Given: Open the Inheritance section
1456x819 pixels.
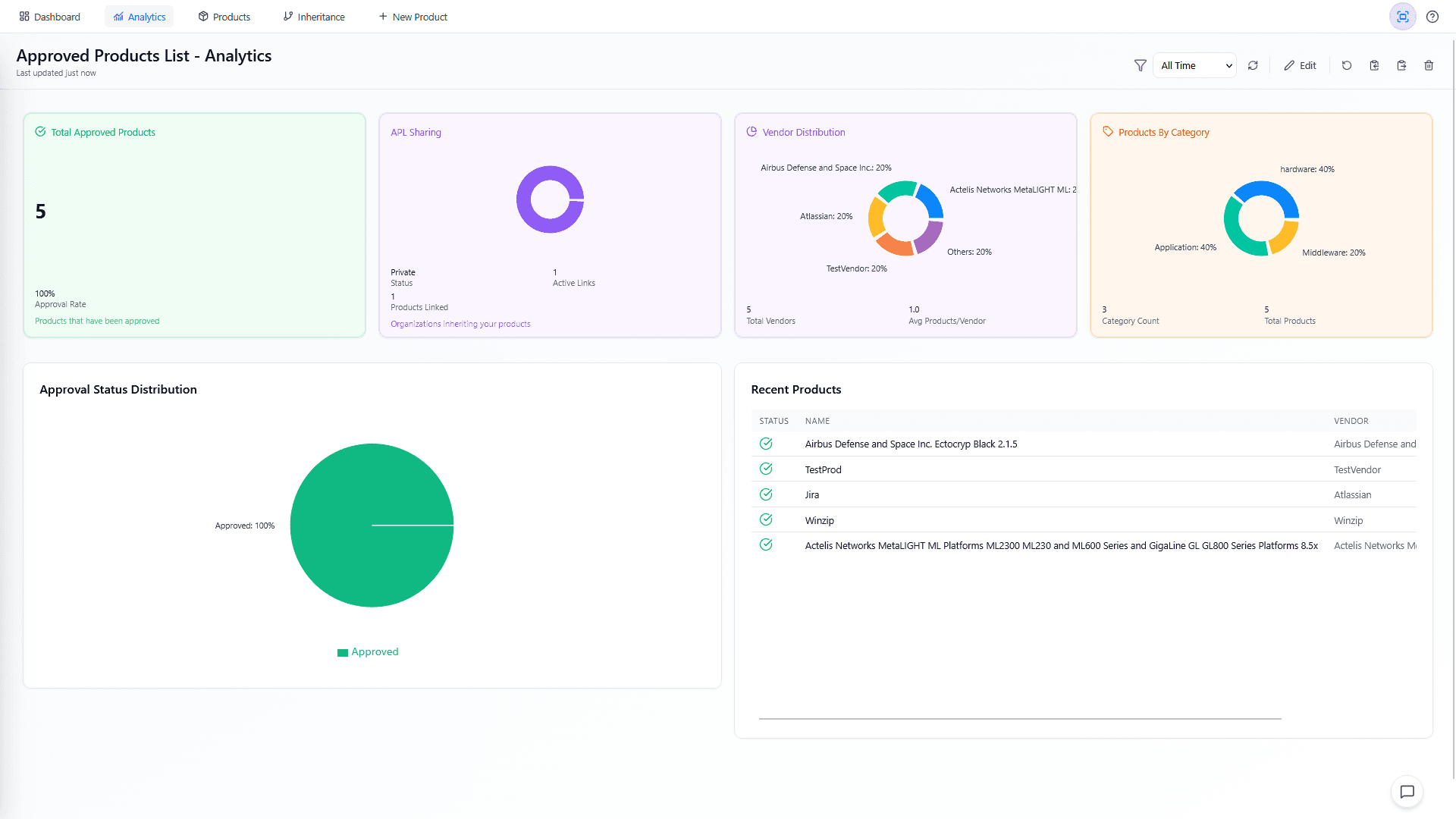Looking at the screenshot, I should [313, 16].
